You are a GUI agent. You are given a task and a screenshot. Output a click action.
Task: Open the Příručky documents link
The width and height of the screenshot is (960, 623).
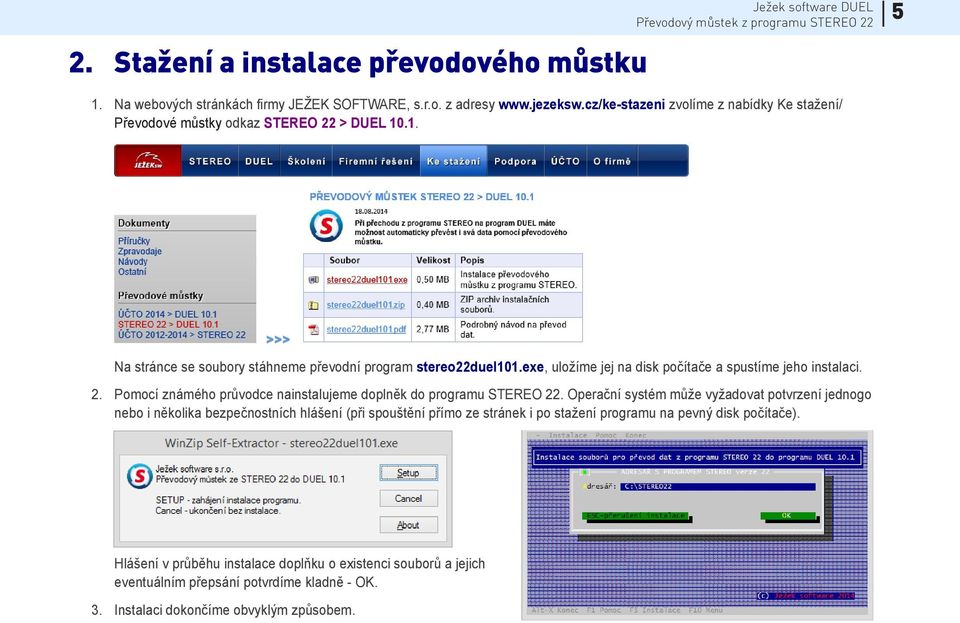(134, 241)
